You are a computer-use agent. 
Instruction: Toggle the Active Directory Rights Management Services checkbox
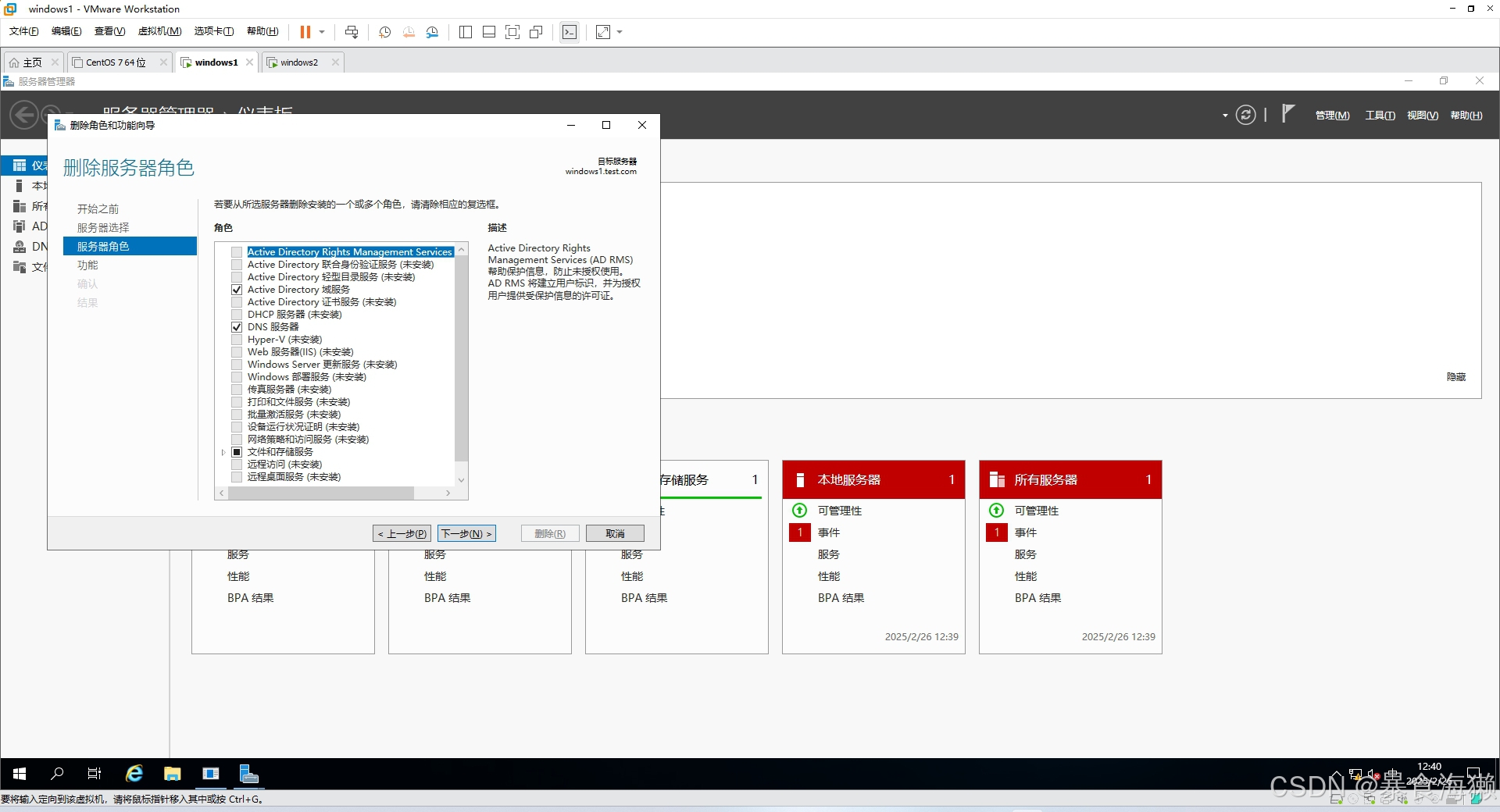tap(237, 252)
